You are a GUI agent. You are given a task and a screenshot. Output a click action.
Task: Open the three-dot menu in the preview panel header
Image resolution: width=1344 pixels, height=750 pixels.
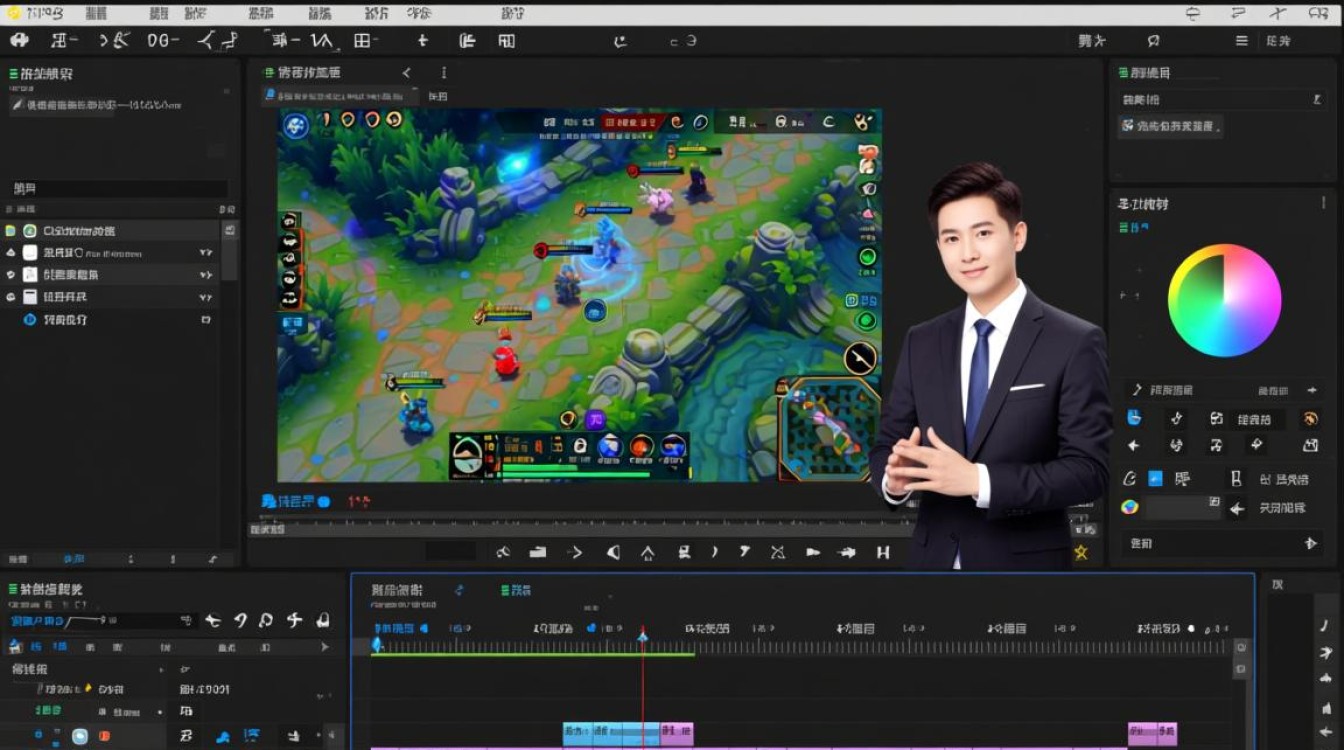click(x=444, y=73)
